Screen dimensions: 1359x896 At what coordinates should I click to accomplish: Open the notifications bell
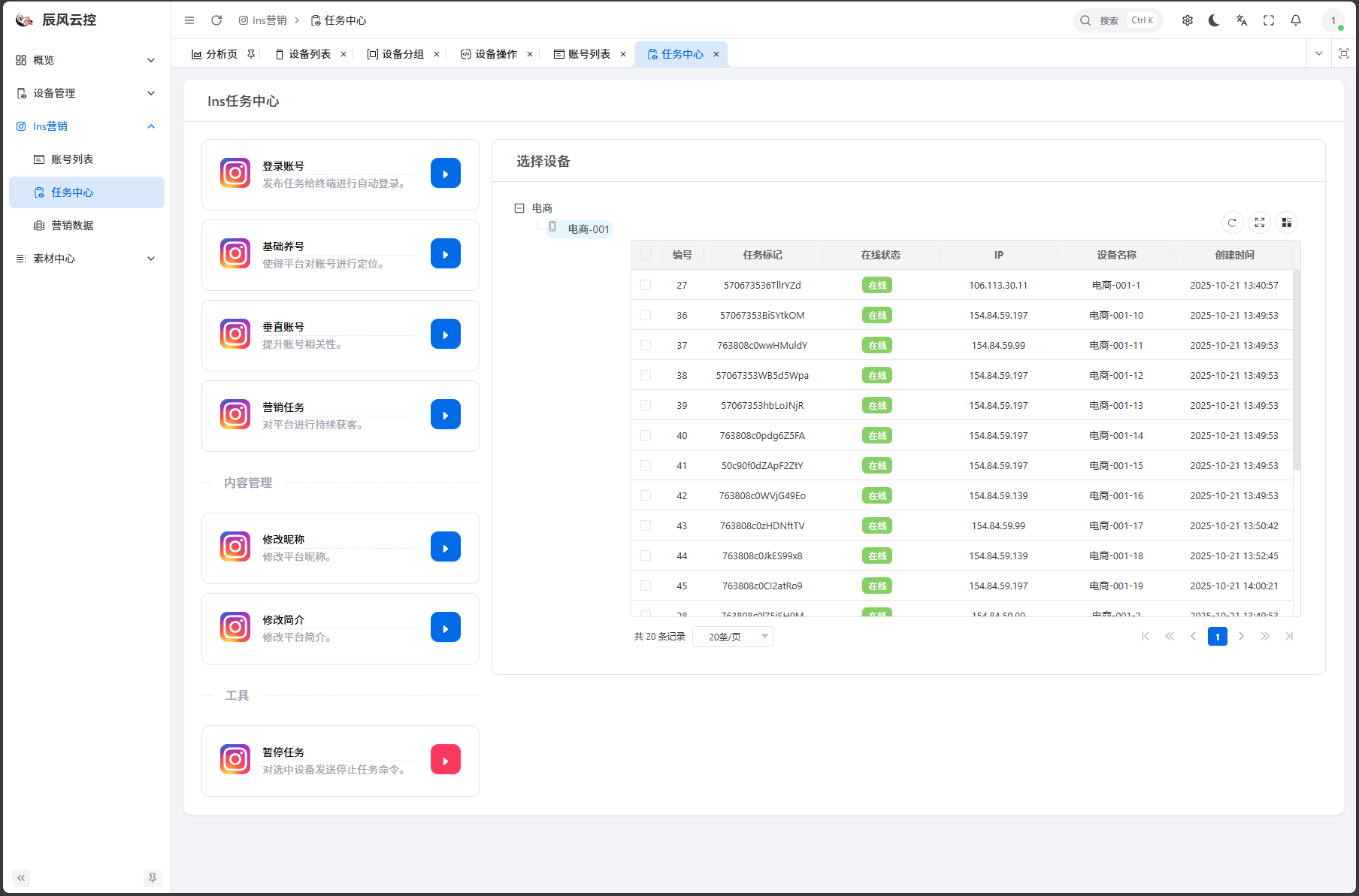1295,20
